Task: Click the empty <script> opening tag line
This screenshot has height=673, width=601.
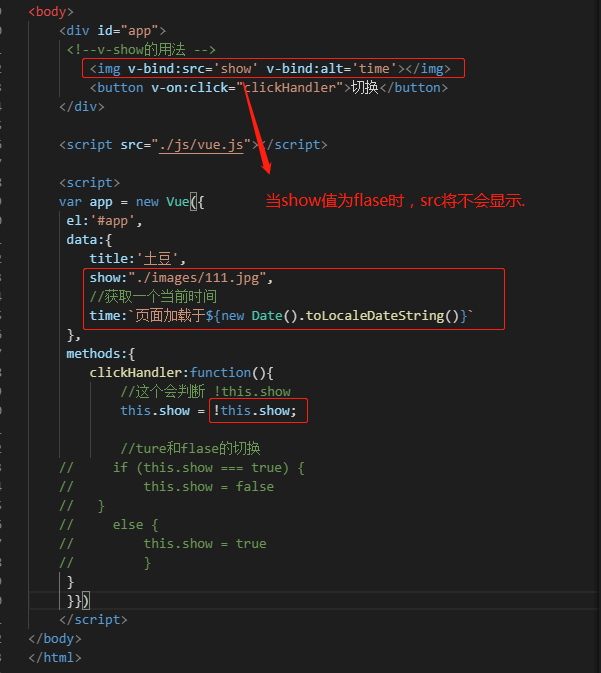Action: pos(90,183)
